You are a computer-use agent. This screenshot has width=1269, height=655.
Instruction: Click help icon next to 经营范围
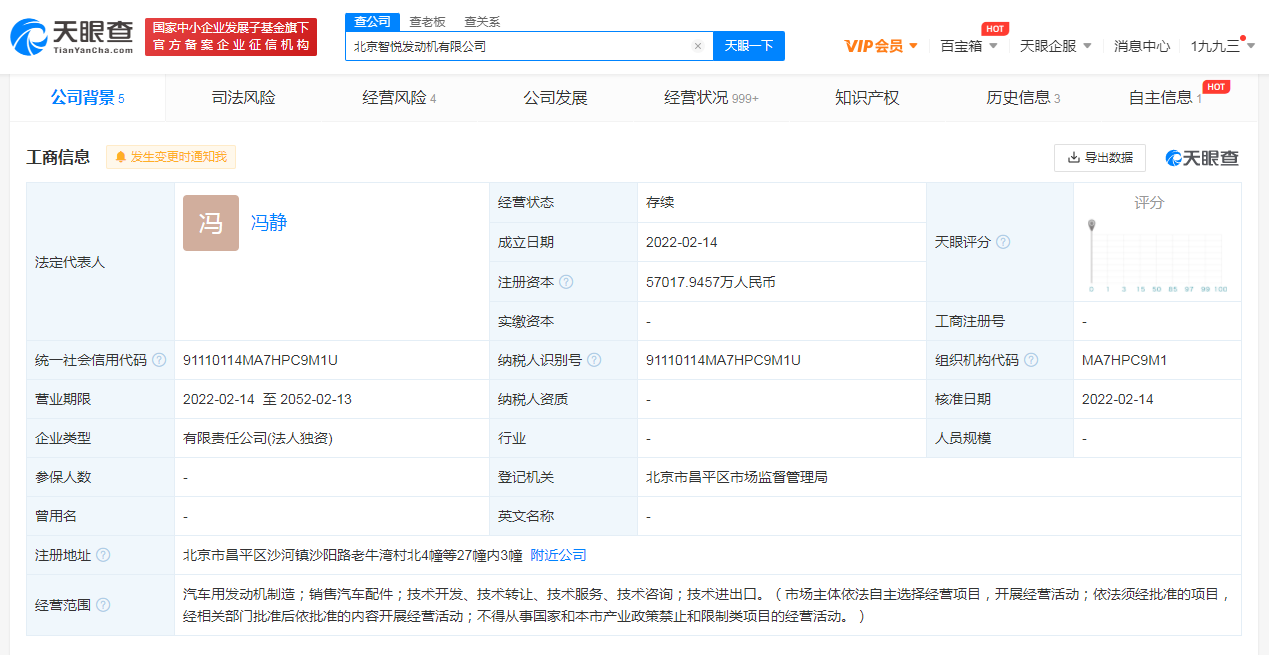[x=103, y=605]
